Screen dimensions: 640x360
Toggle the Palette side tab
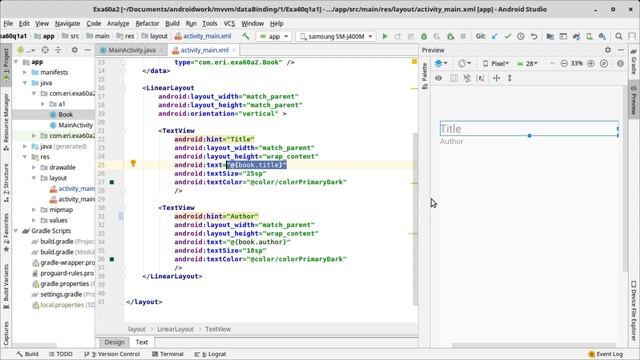click(x=424, y=76)
